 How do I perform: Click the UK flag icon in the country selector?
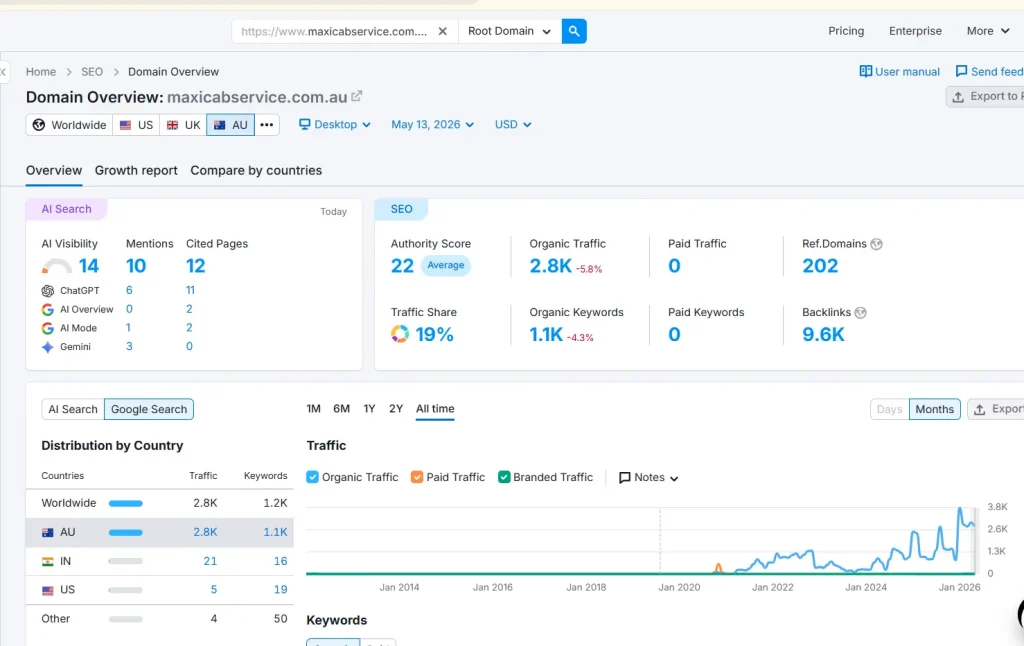[172, 125]
